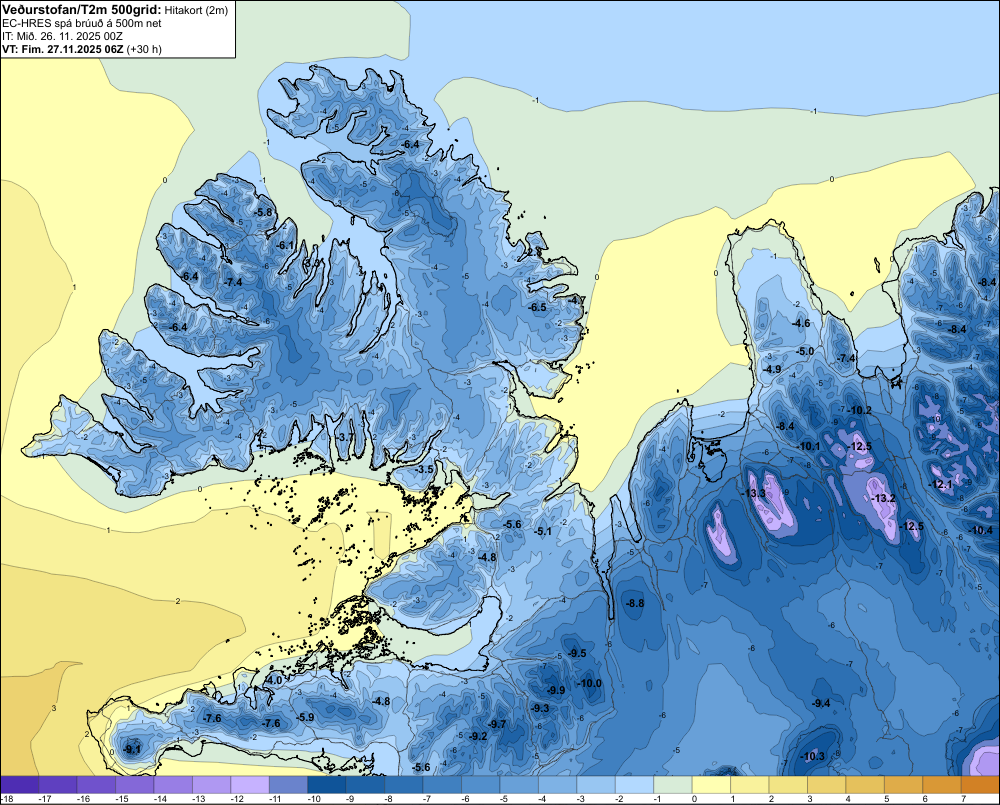Click the -4.7 temperature value on the map
The width and height of the screenshot is (1000, 805).
click(577, 300)
